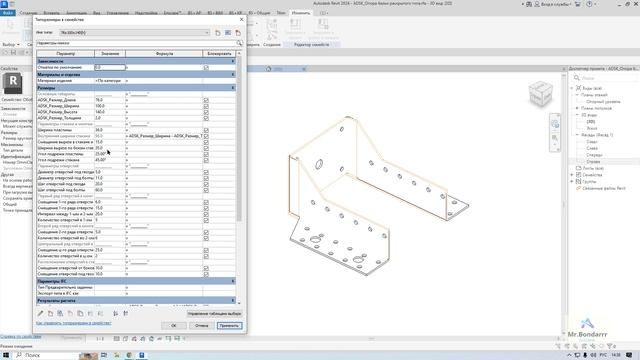Screen dimensions: 640x360
Task: Click the Значение column header
Action: tap(110, 53)
